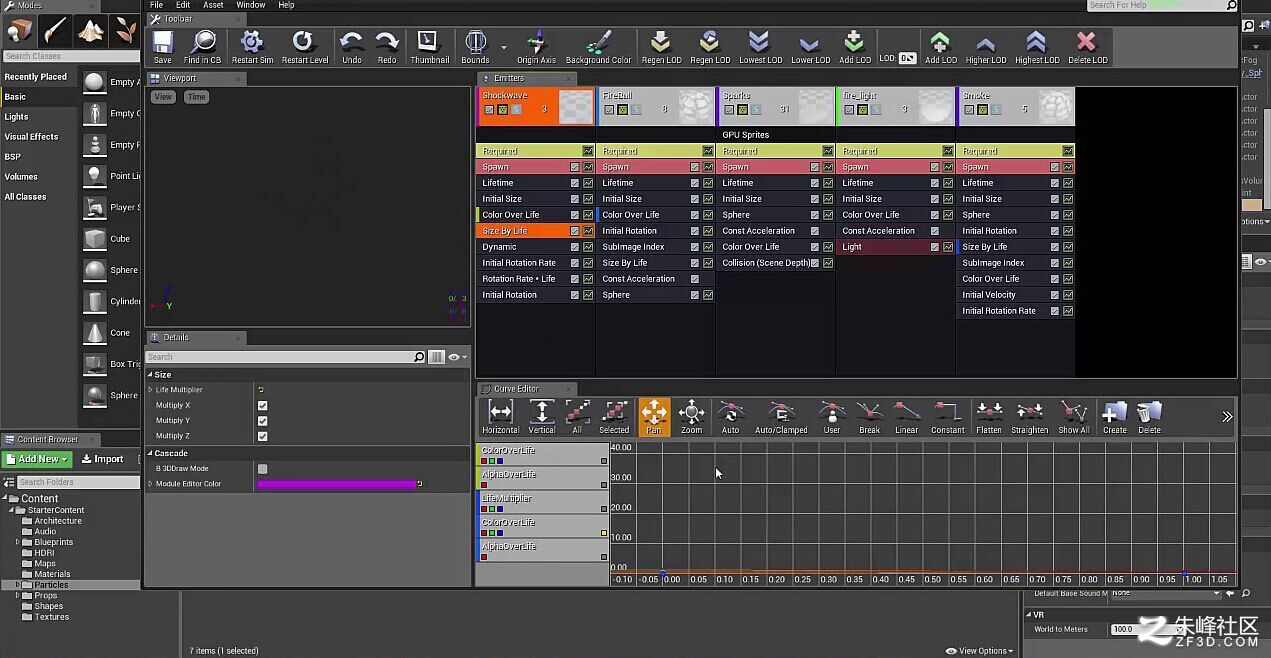
Task: Delete the current LOD
Action: 1087,47
